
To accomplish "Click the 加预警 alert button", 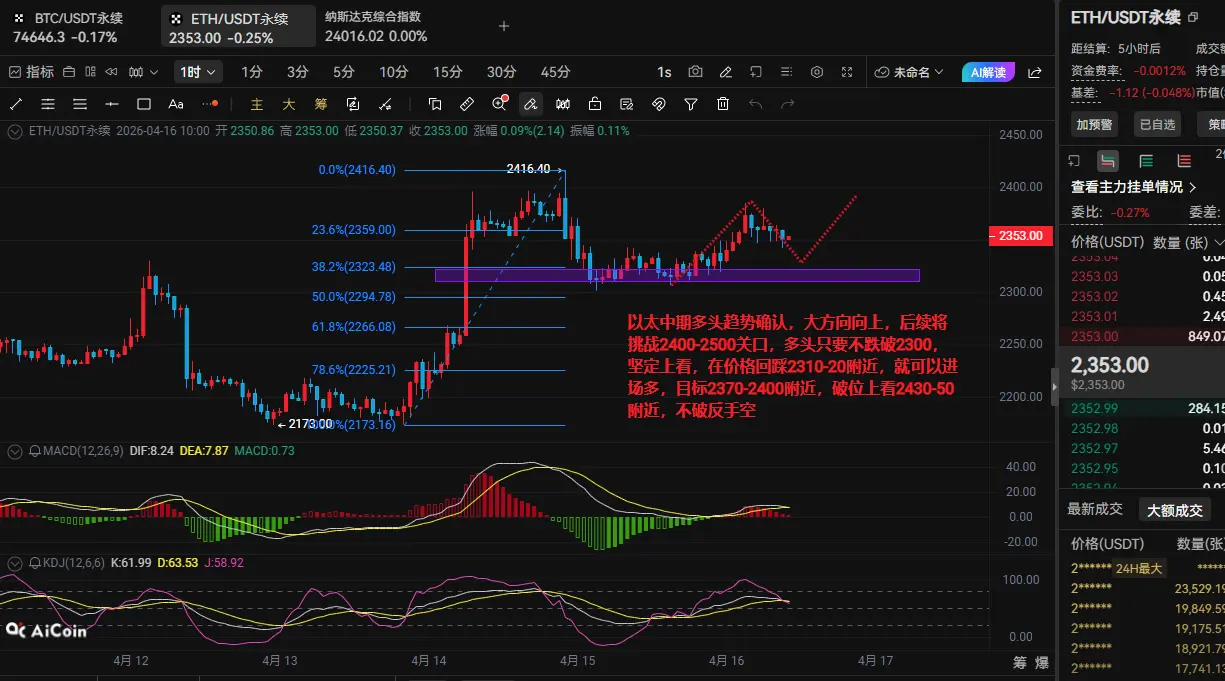I will pos(1094,124).
